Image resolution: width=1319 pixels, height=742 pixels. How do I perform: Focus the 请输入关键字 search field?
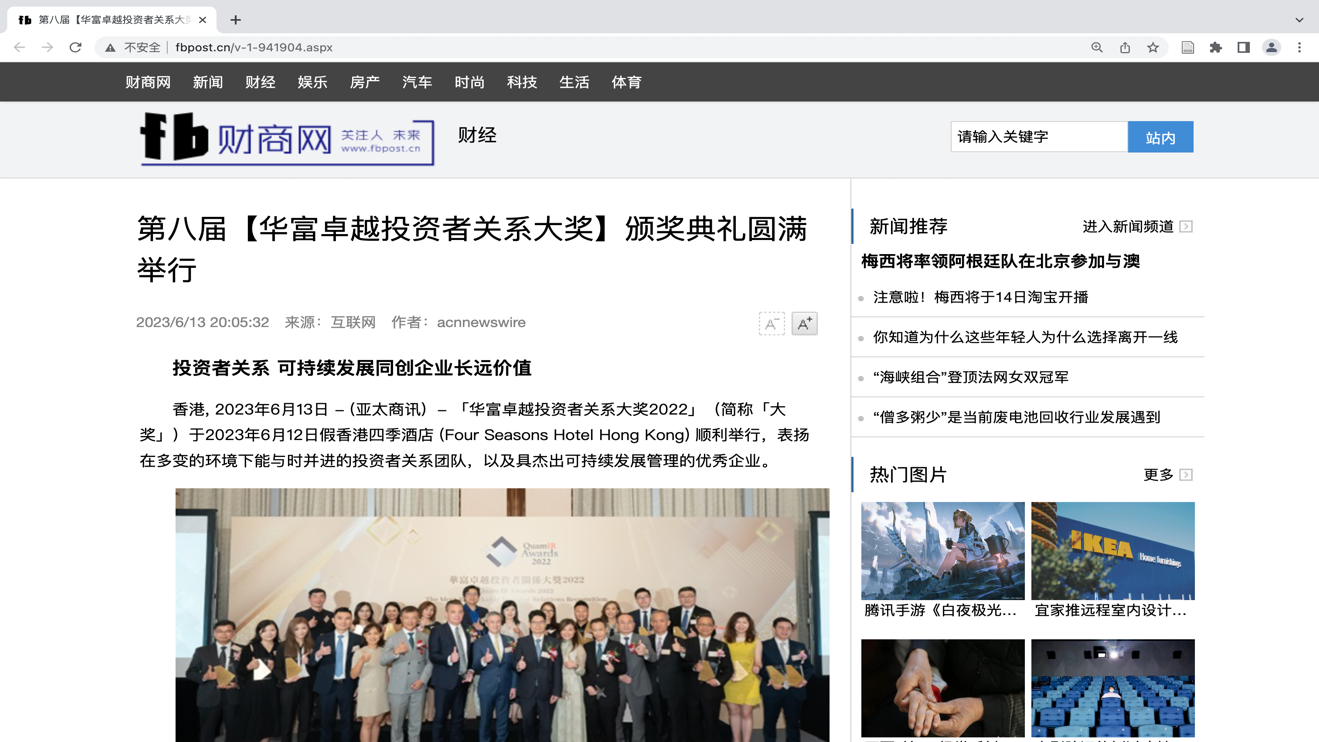pos(1038,137)
